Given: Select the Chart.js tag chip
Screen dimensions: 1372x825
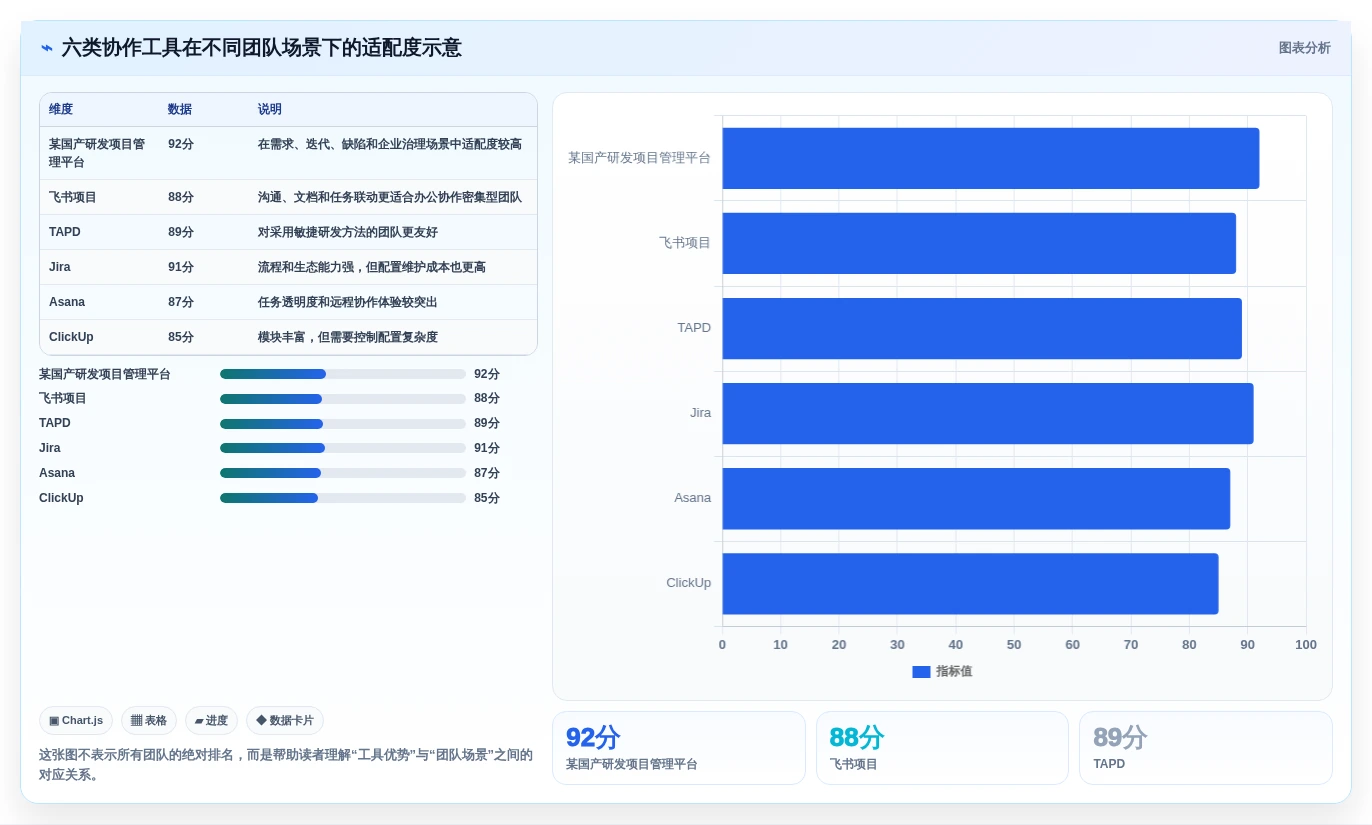Looking at the screenshot, I should (76, 720).
